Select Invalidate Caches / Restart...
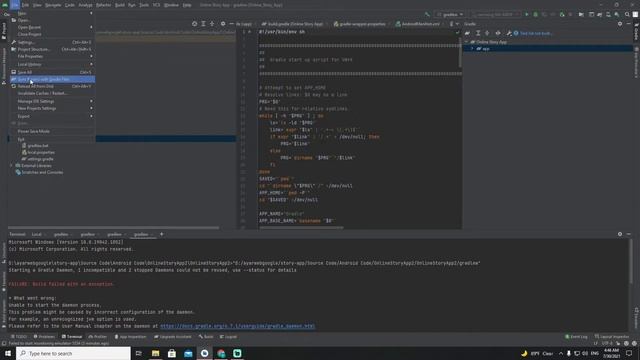The image size is (640, 360). coord(52,93)
